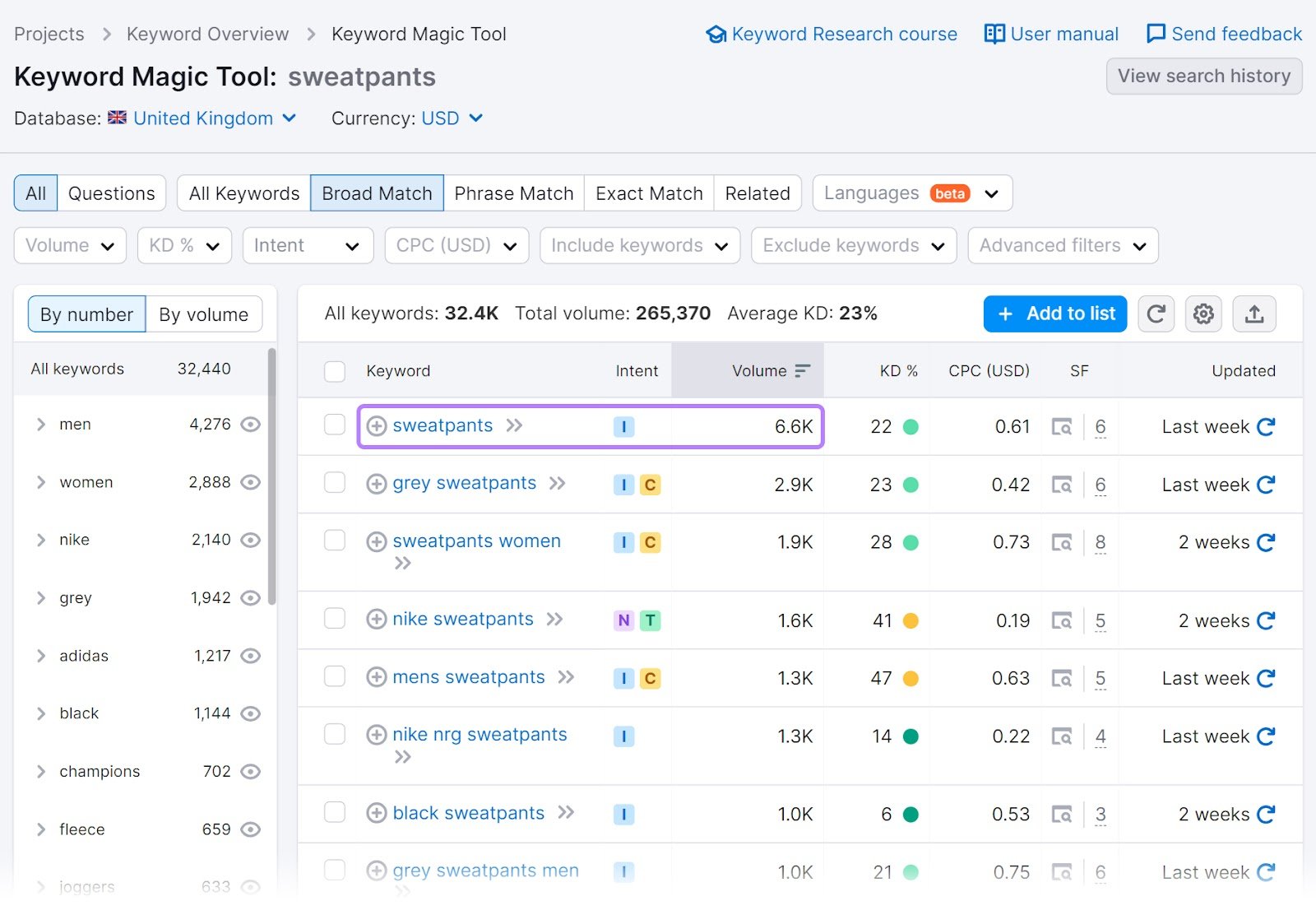Click the Keyword Research course icon
Viewport: 1316px width, 910px height.
[716, 34]
